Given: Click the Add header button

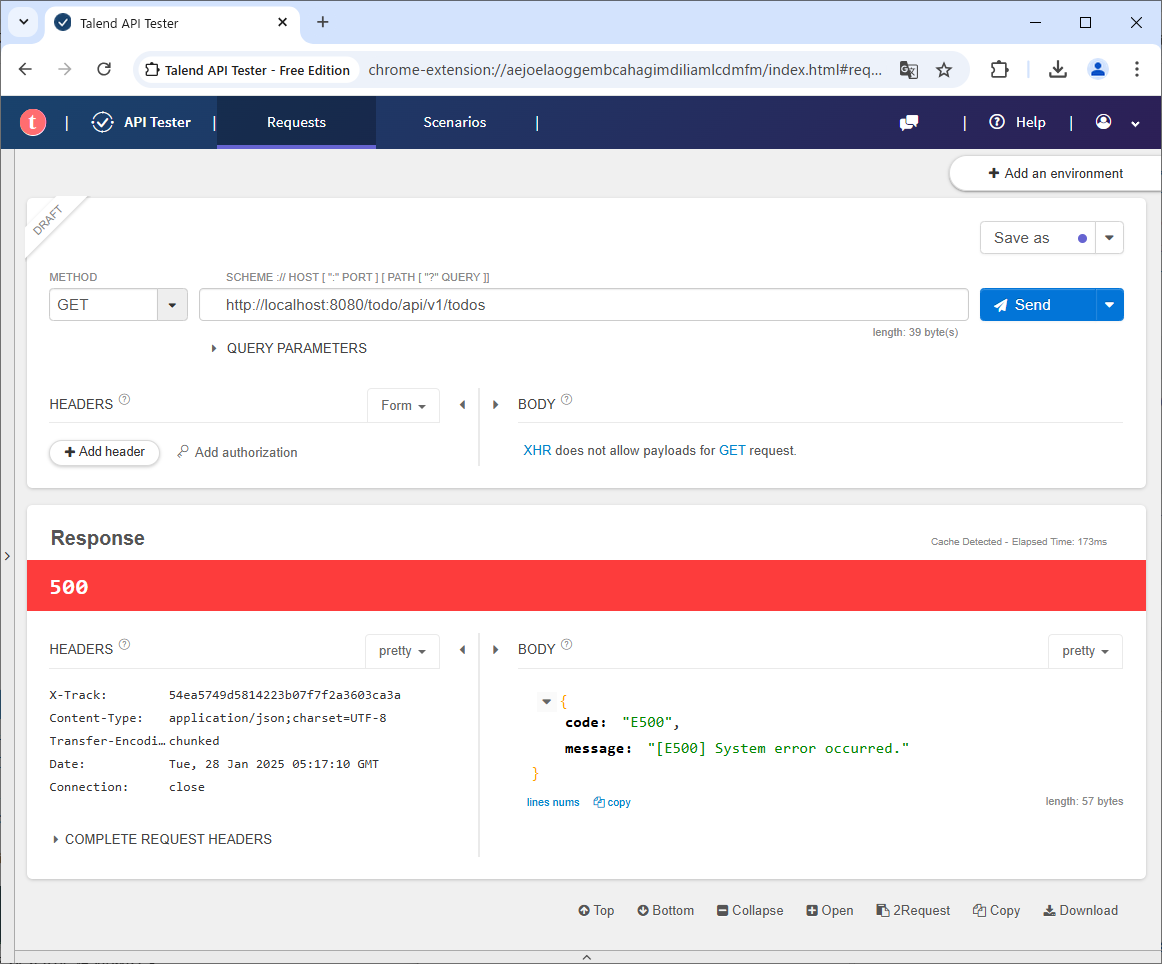Looking at the screenshot, I should click(x=104, y=452).
